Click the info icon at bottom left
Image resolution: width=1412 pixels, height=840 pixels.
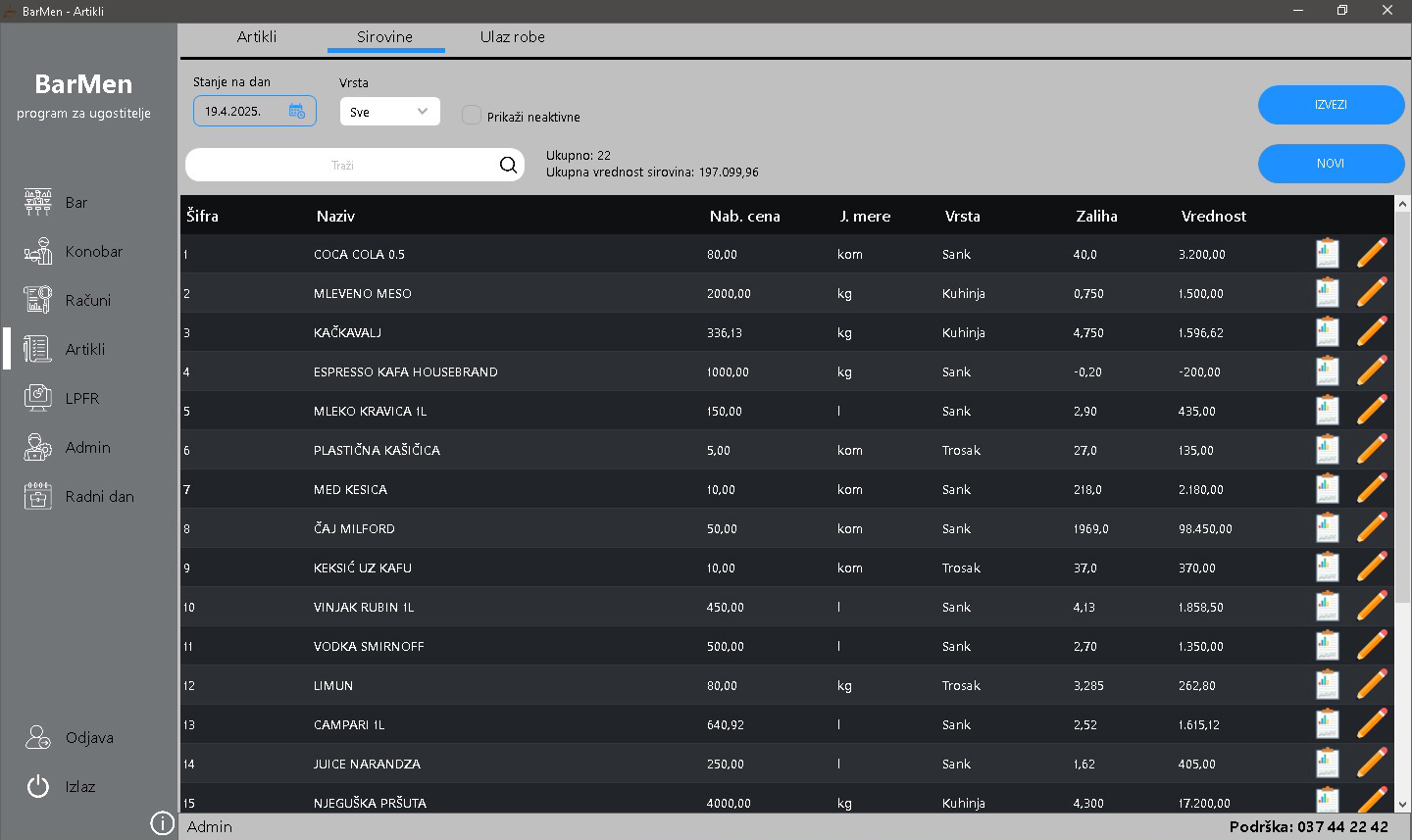click(x=162, y=823)
